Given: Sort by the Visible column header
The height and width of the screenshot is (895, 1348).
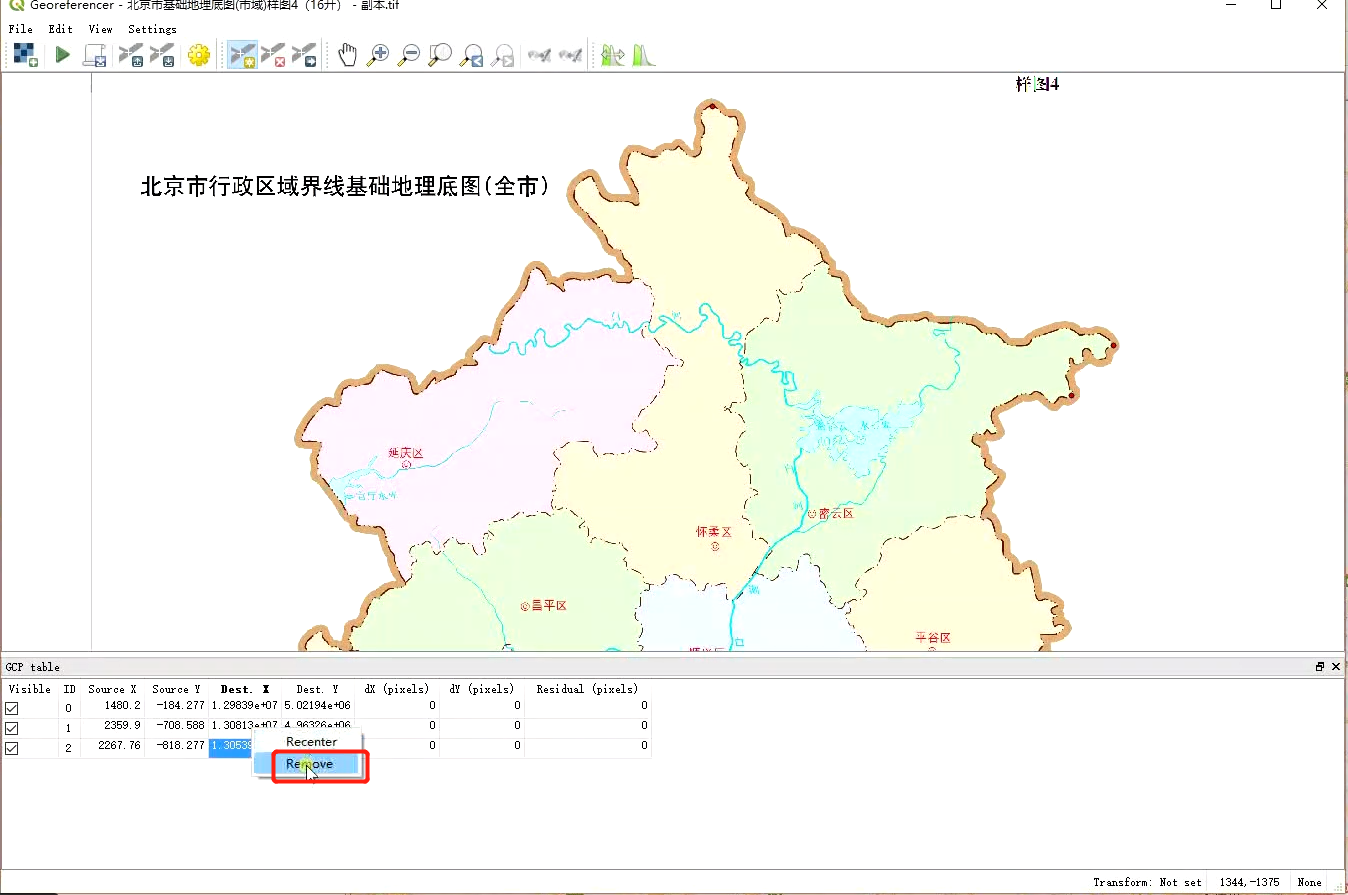Looking at the screenshot, I should point(30,689).
